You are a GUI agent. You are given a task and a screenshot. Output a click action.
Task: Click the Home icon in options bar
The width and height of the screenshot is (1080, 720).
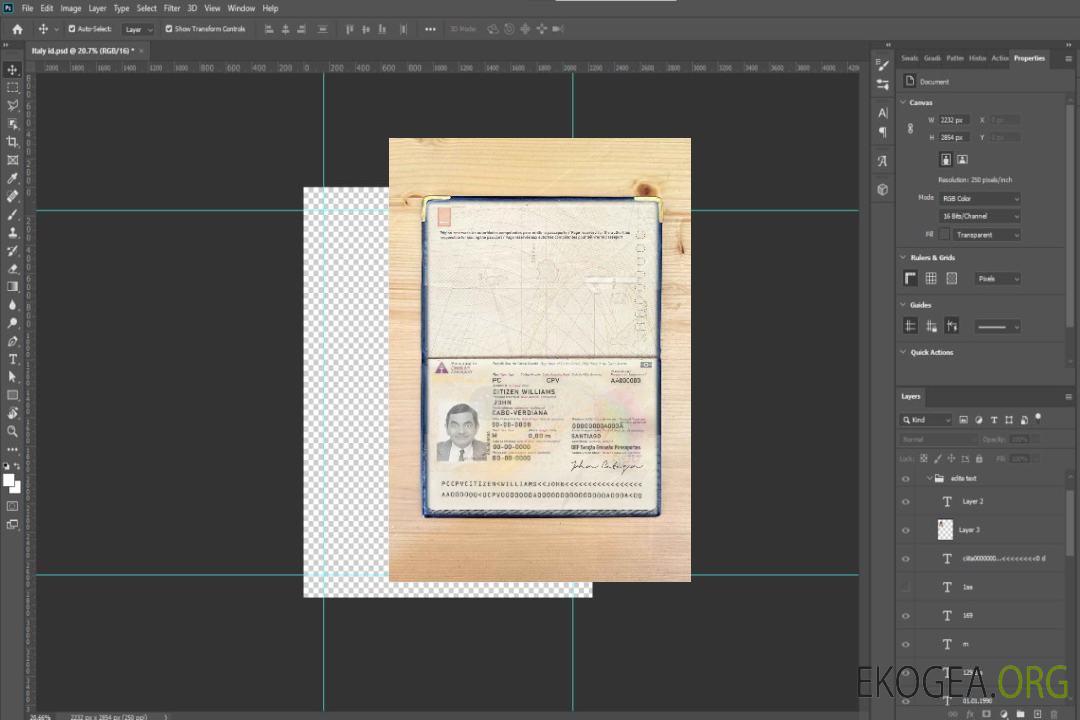tap(17, 29)
